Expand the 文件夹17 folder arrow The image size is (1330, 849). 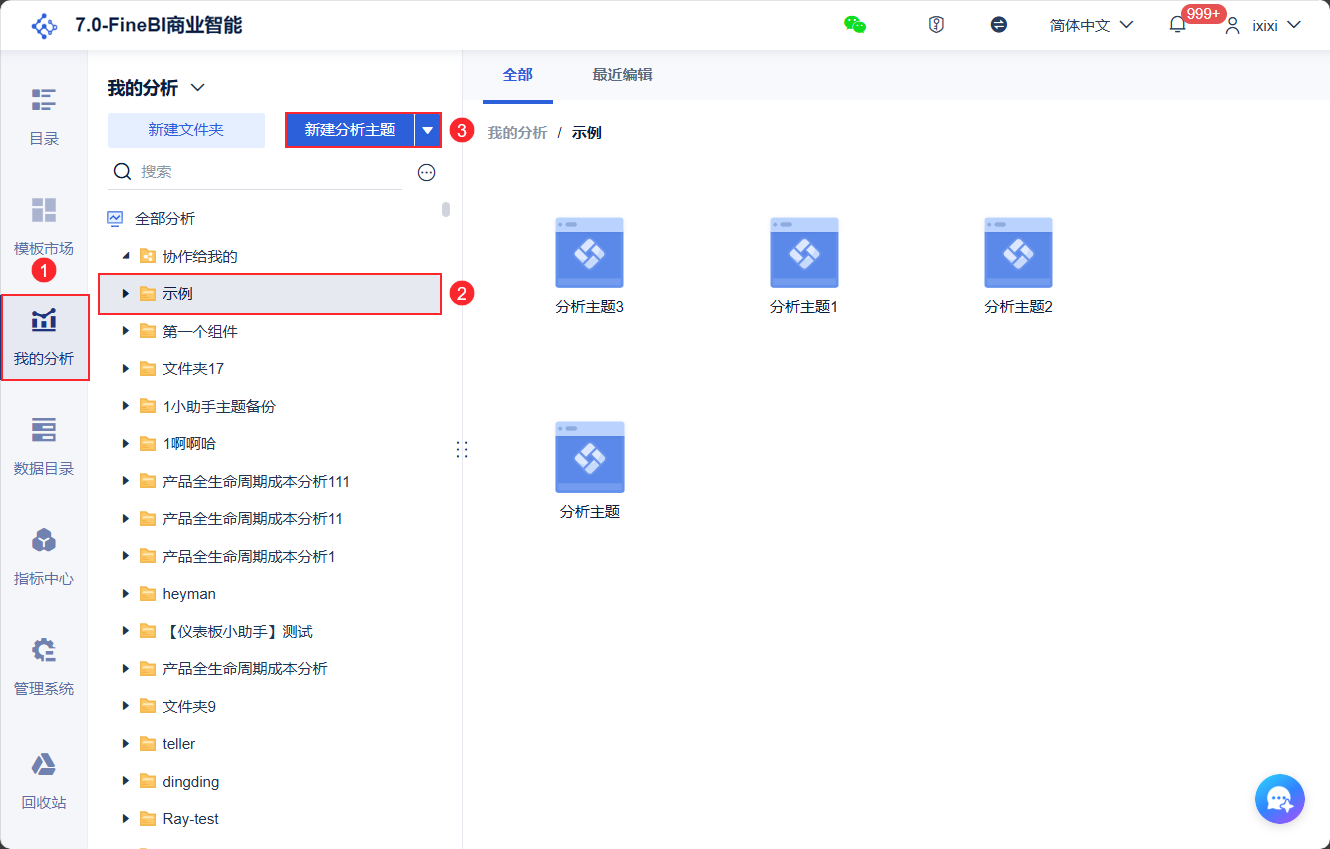[126, 368]
